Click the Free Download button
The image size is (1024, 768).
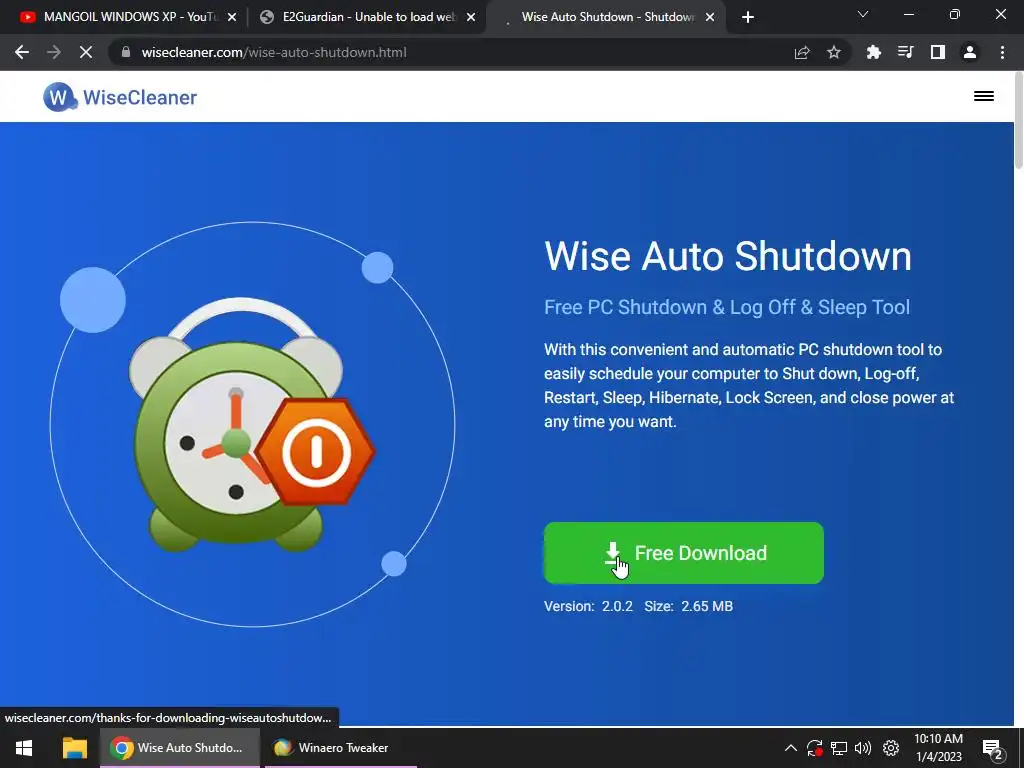coord(684,553)
